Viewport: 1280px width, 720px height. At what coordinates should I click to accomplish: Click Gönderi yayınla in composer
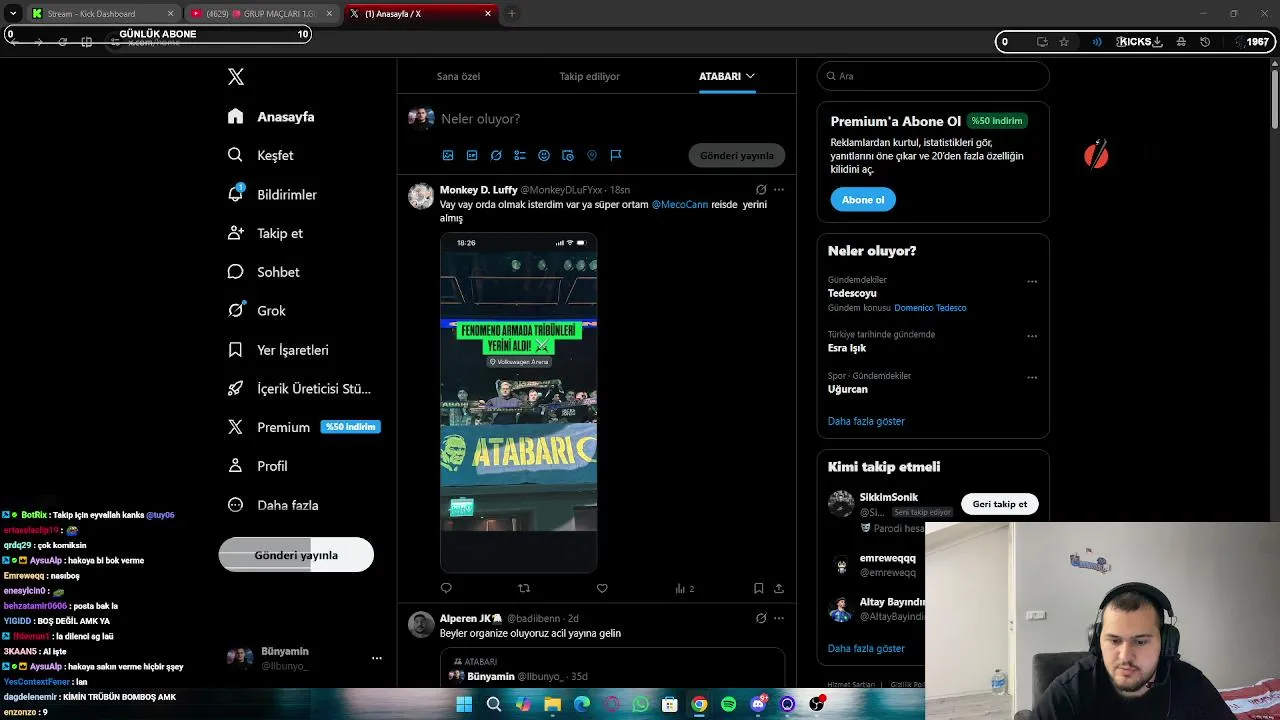click(x=737, y=156)
